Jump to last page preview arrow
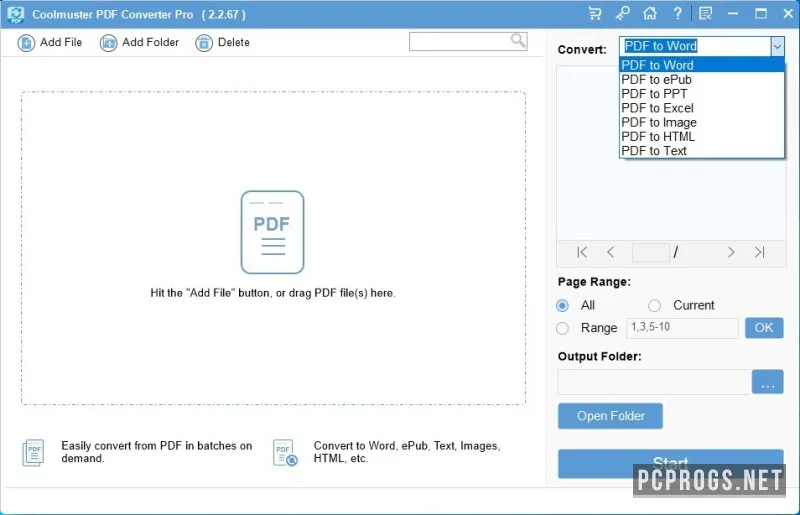800x515 pixels. [x=759, y=252]
